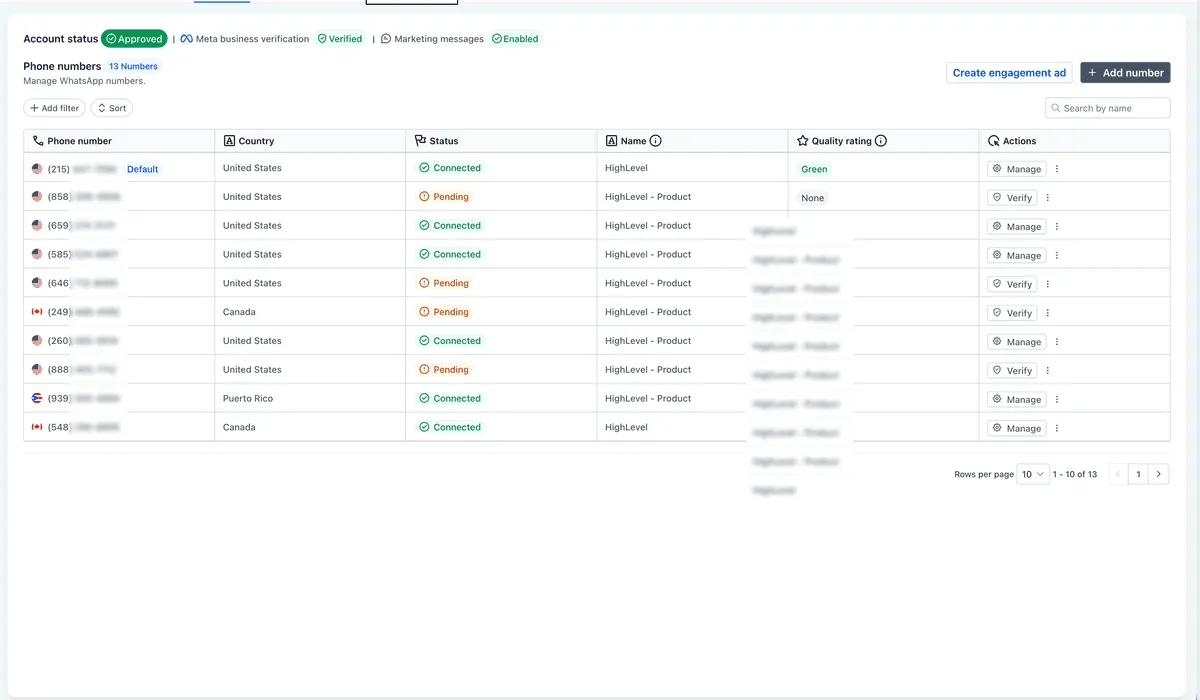Manage the (548) Canada number
Screen dimensions: 1200x700
tap(1017, 428)
